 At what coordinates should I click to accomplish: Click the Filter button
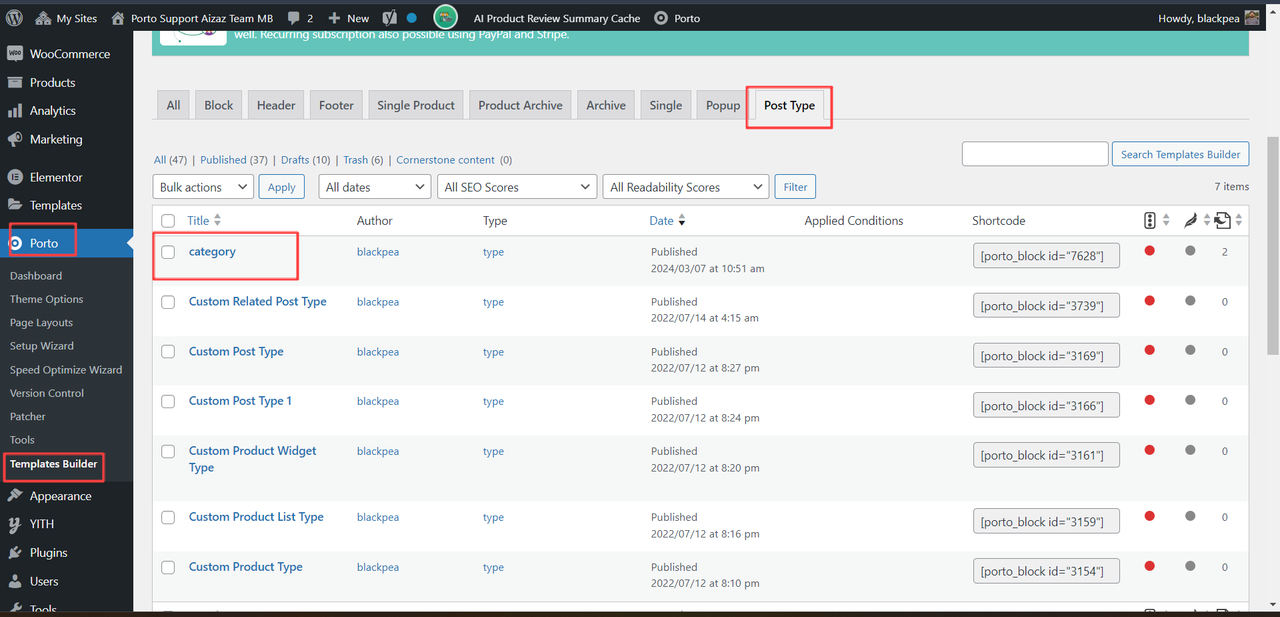pos(795,187)
